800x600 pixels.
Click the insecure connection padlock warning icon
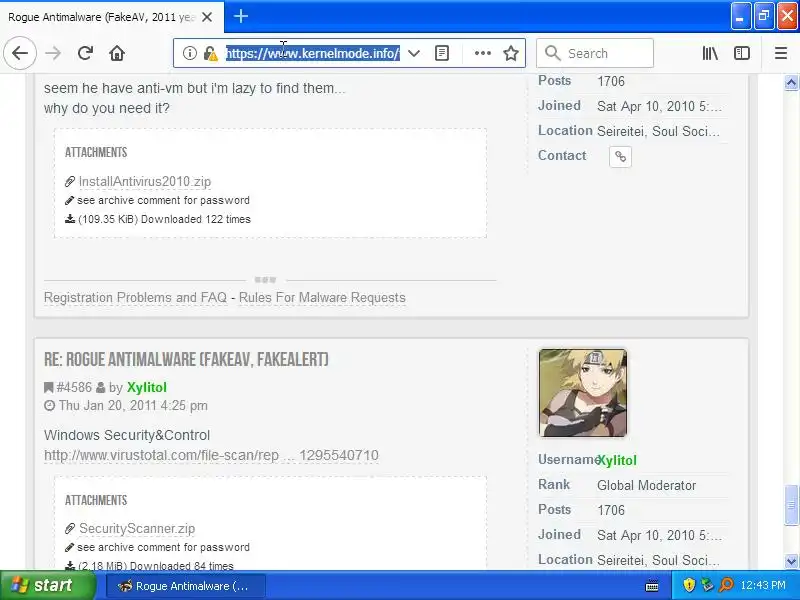click(x=210, y=53)
